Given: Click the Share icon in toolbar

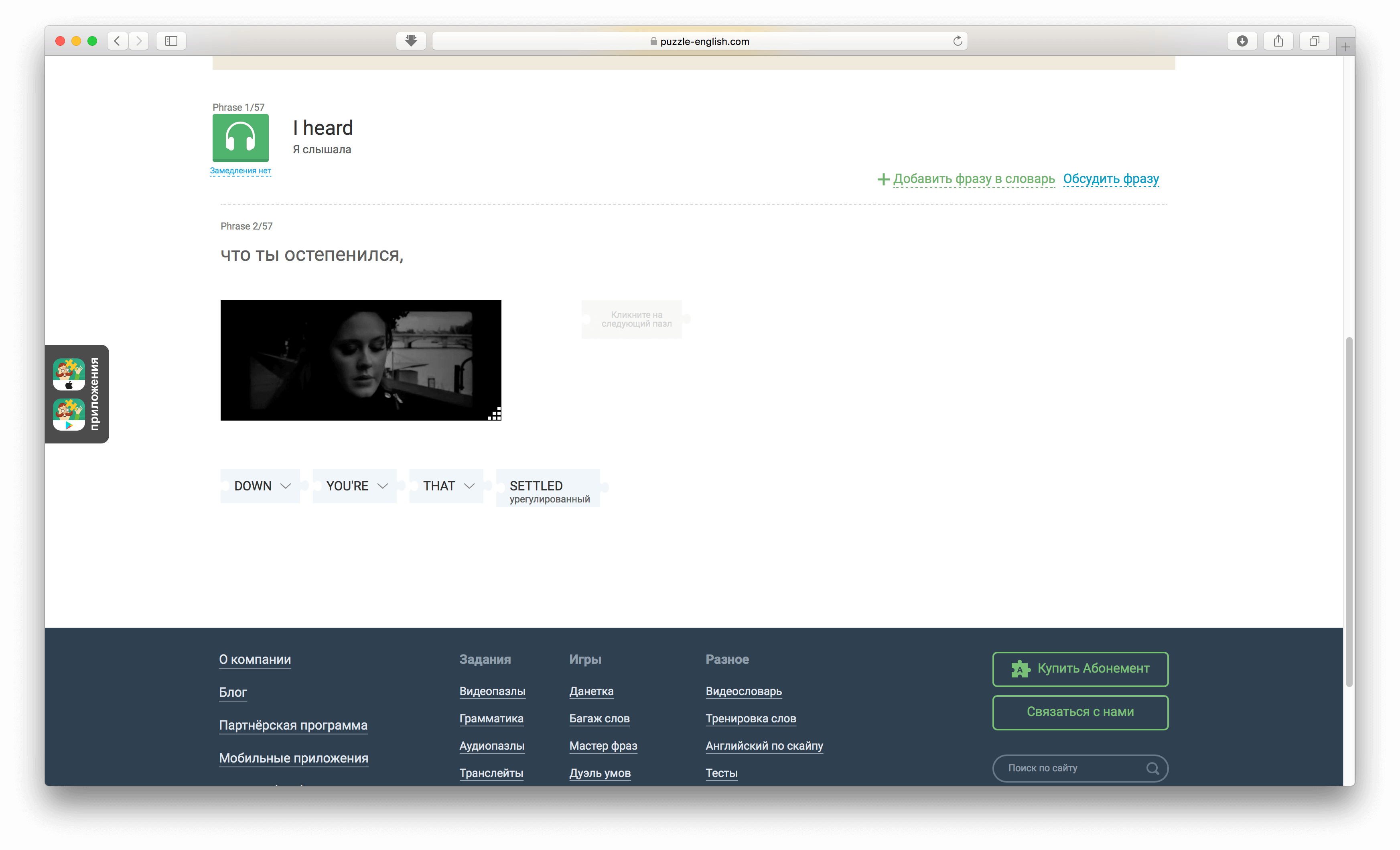Looking at the screenshot, I should pos(1278,41).
